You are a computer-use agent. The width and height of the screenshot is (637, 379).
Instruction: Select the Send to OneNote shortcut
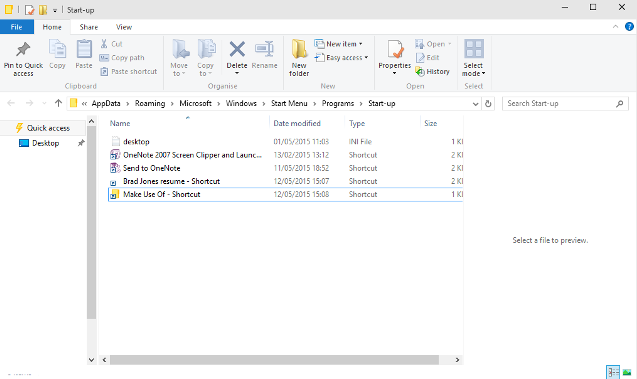pos(286,168)
